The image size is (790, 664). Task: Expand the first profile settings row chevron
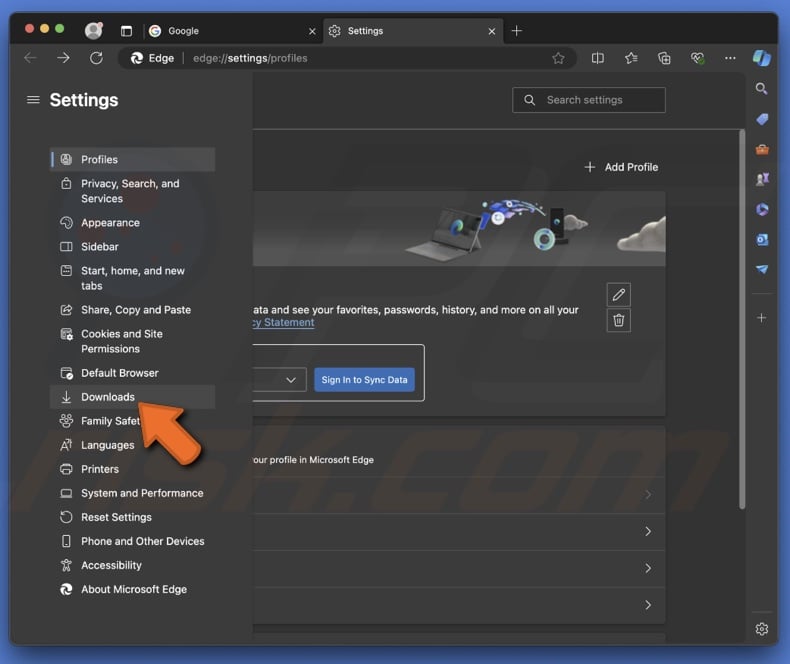tap(648, 495)
